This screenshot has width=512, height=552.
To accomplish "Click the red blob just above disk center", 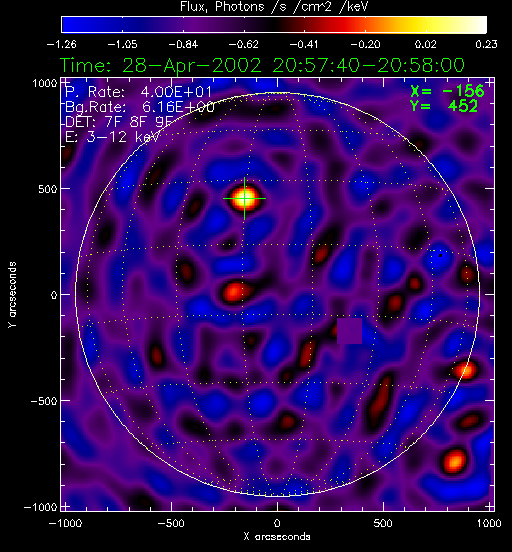I will pyautogui.click(x=321, y=252).
